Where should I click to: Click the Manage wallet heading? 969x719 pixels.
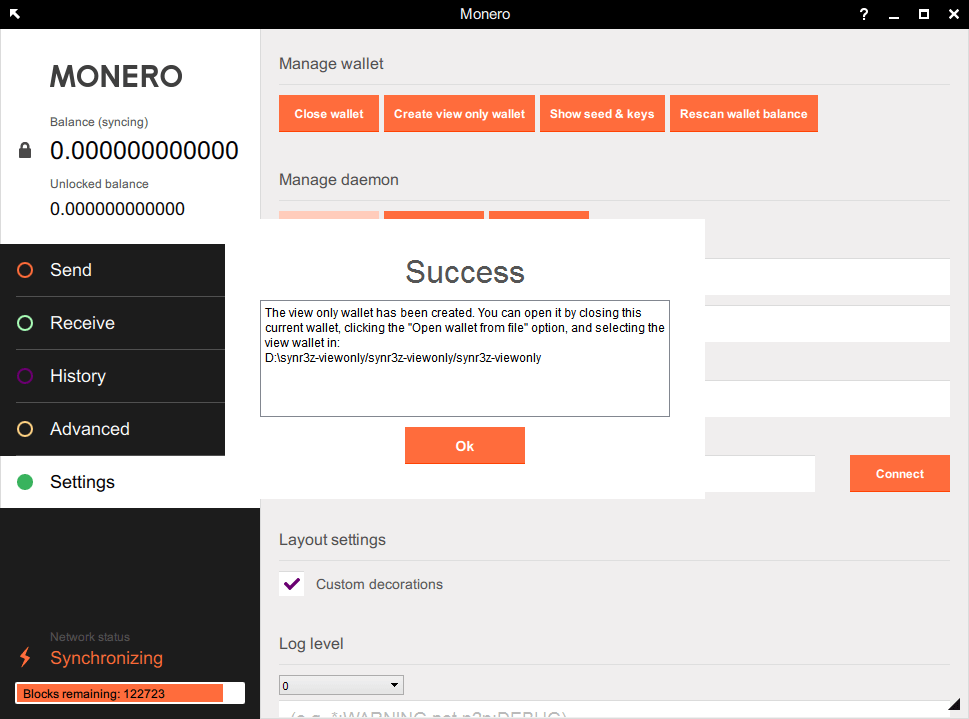coord(331,64)
